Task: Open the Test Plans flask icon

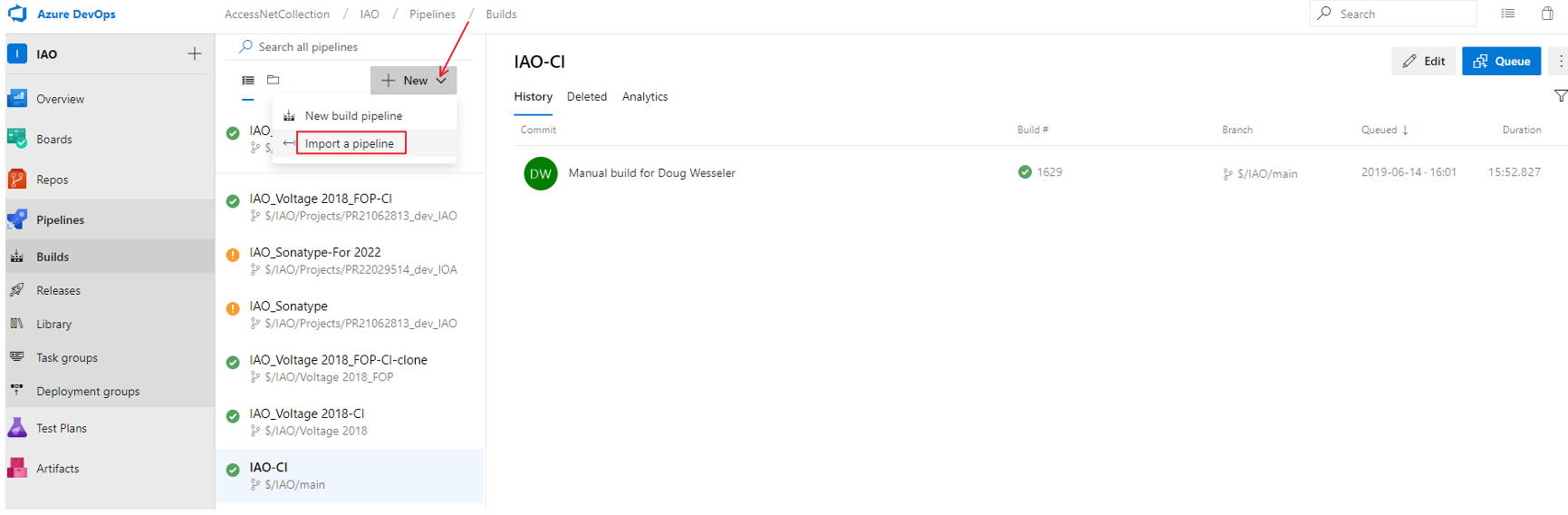Action: (x=17, y=428)
